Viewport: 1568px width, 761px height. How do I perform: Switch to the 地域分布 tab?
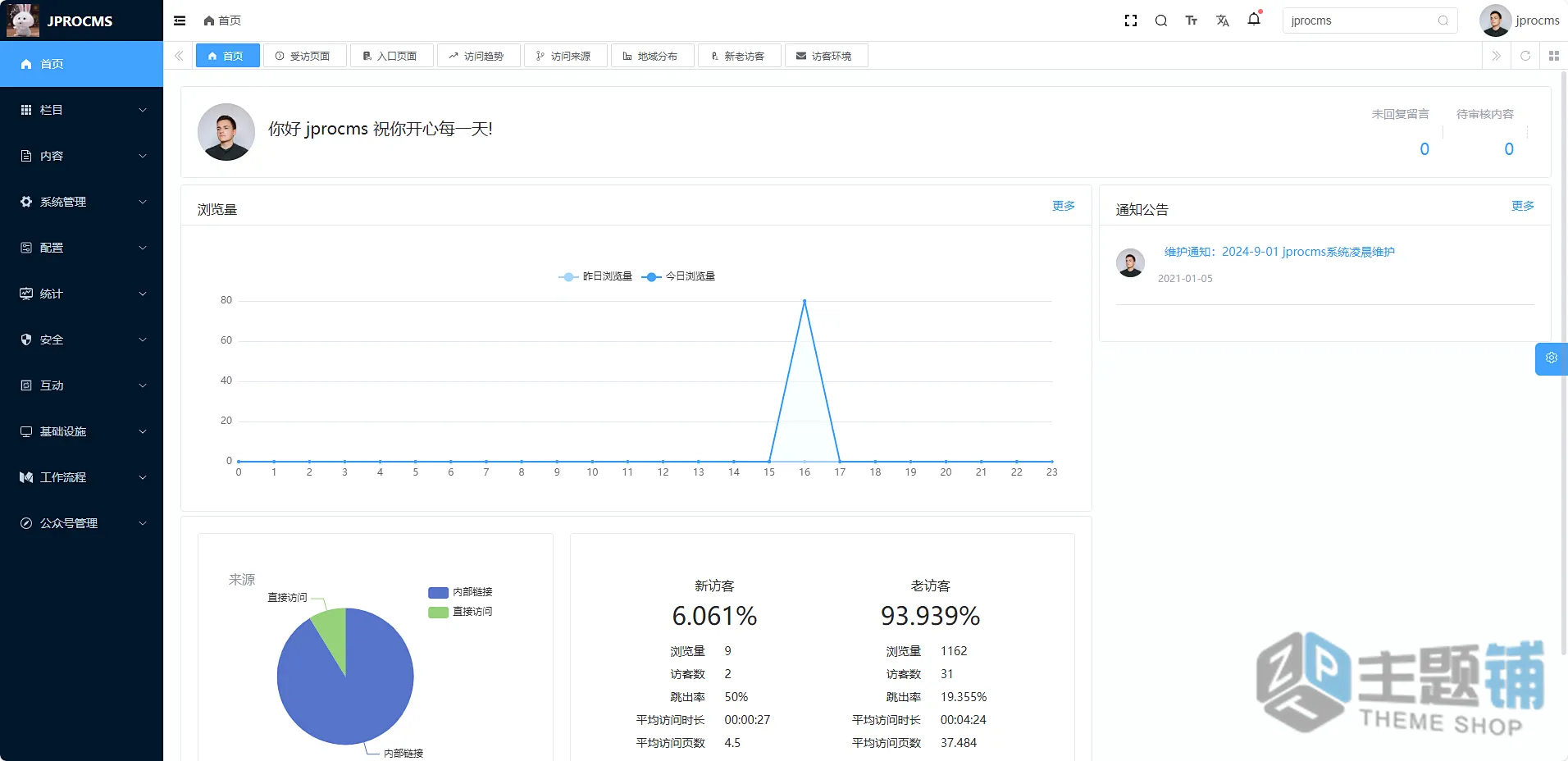[x=650, y=56]
